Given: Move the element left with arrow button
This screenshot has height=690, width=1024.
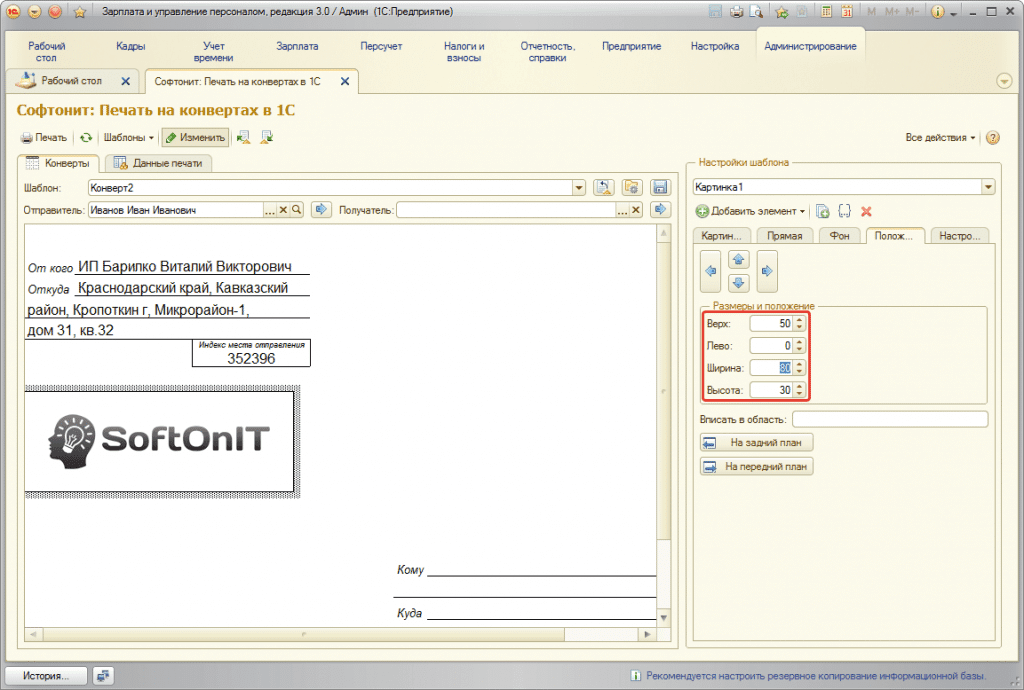Looking at the screenshot, I should (x=711, y=271).
